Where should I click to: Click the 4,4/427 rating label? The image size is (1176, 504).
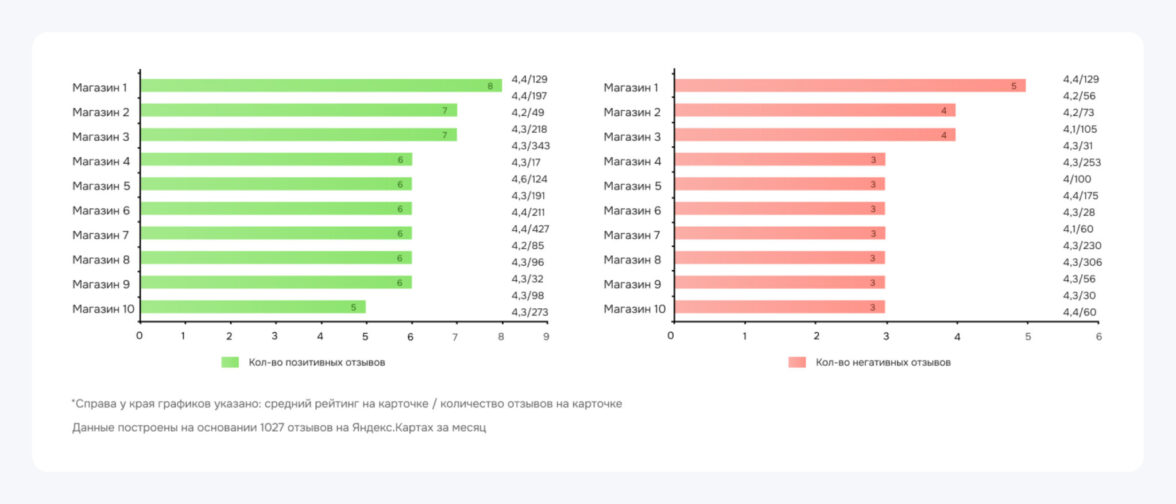pyautogui.click(x=530, y=229)
